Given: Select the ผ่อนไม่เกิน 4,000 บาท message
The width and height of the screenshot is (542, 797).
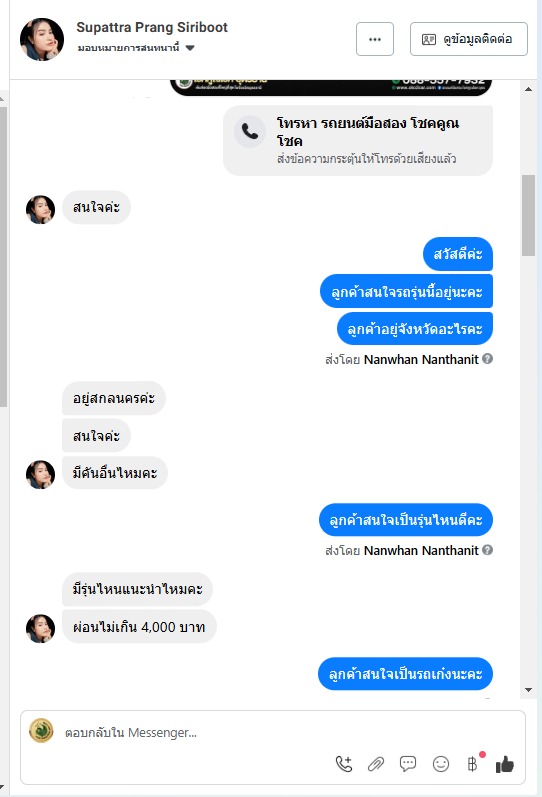Looking at the screenshot, I should [x=139, y=627].
